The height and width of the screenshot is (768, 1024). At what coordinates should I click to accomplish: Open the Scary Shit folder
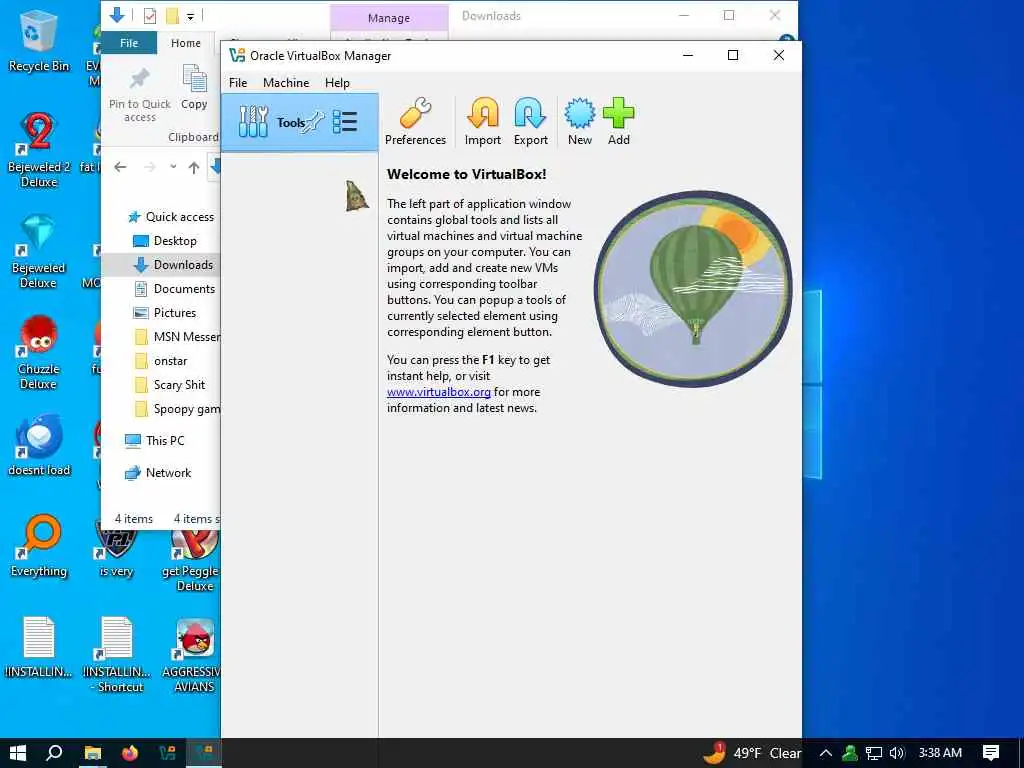(x=170, y=385)
